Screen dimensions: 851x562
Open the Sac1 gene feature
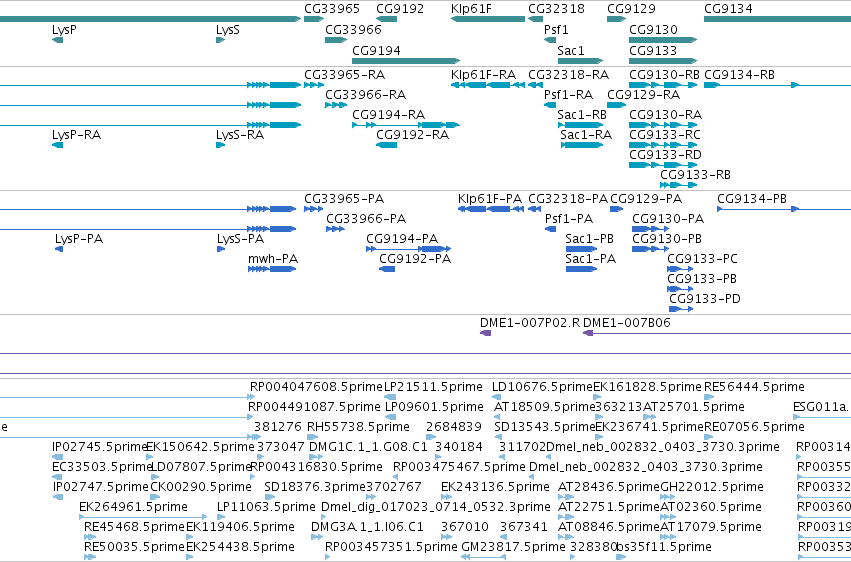[x=580, y=61]
